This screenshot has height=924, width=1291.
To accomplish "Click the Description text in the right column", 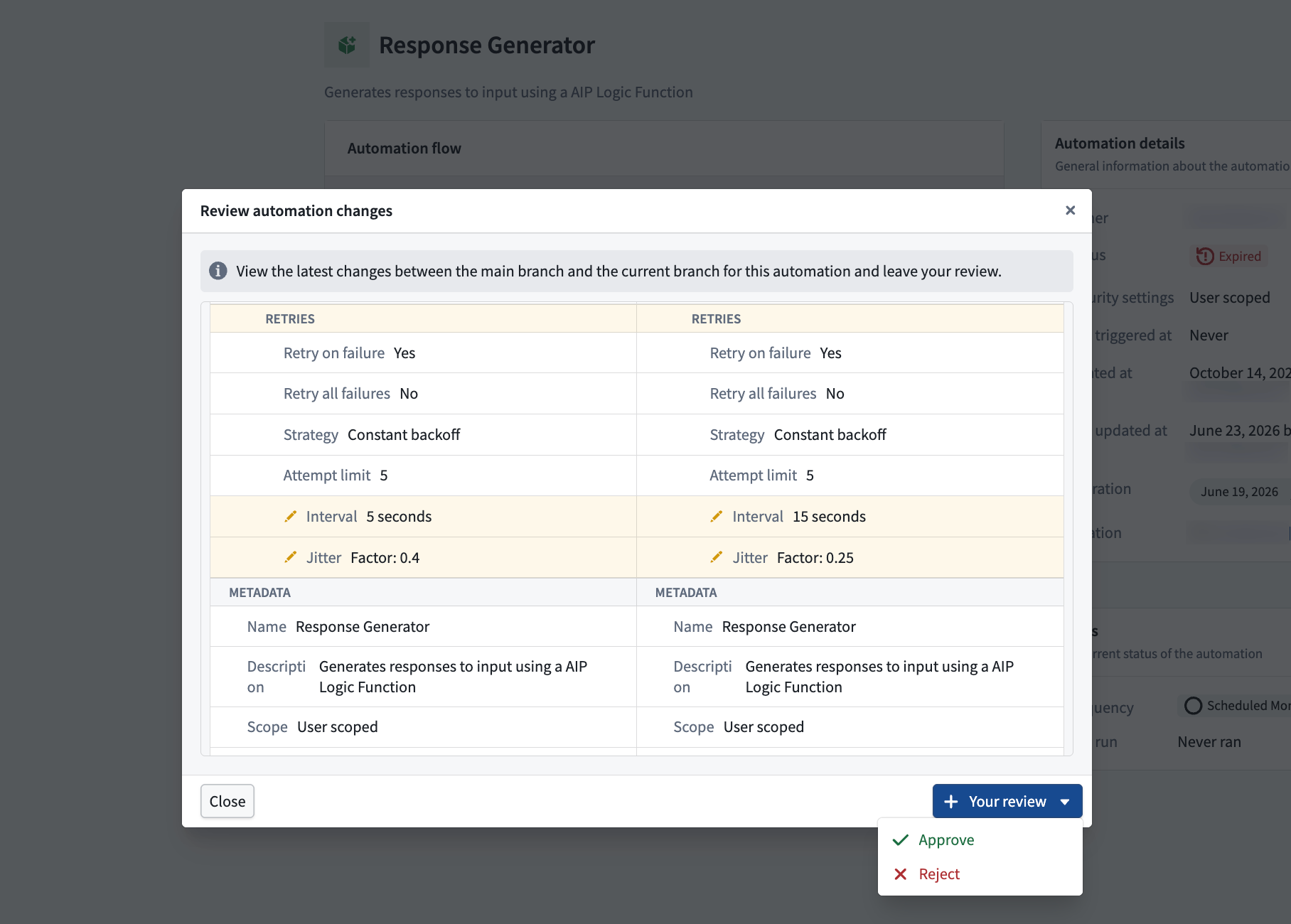I will tap(879, 677).
